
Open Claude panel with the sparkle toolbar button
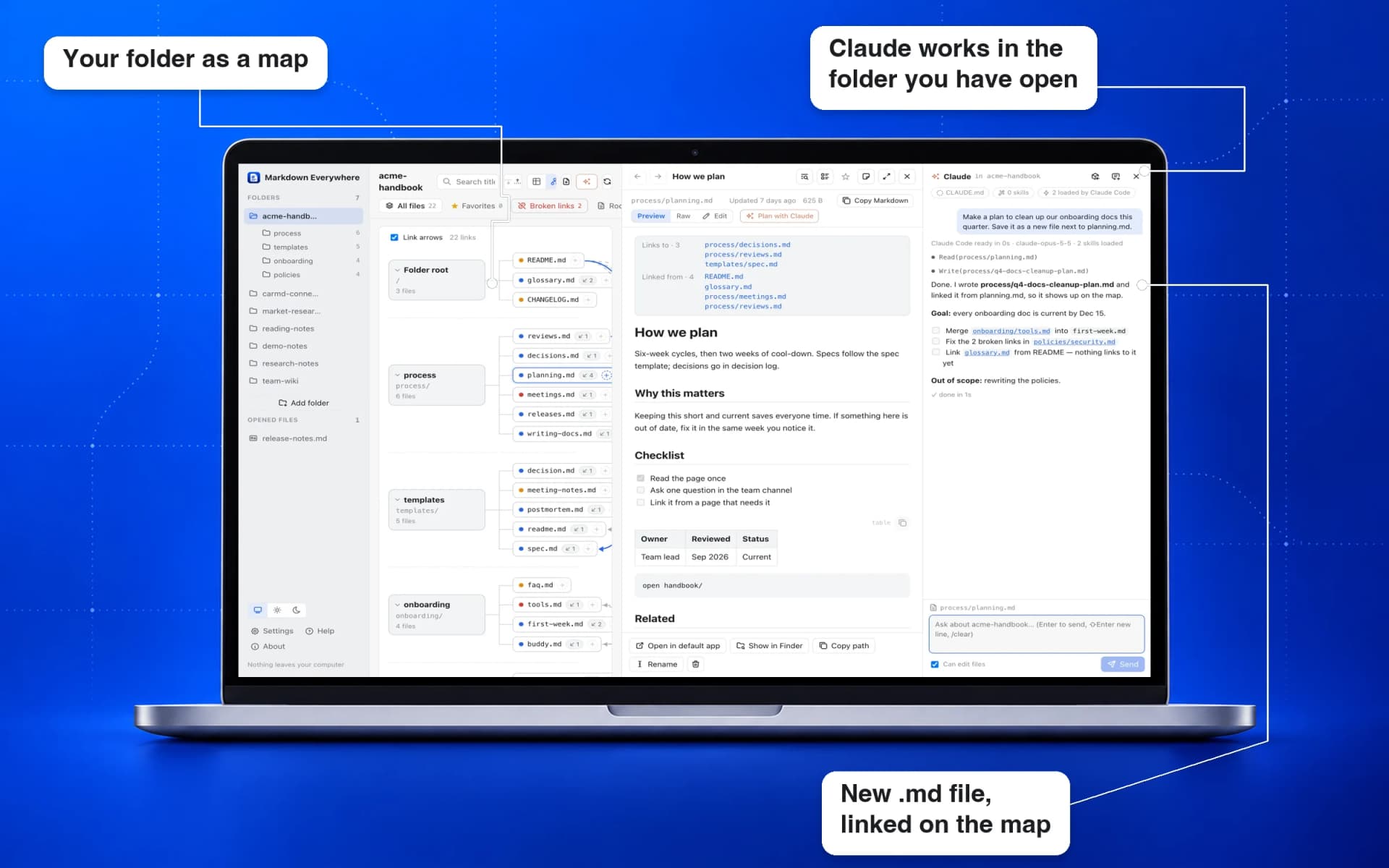coord(587,182)
